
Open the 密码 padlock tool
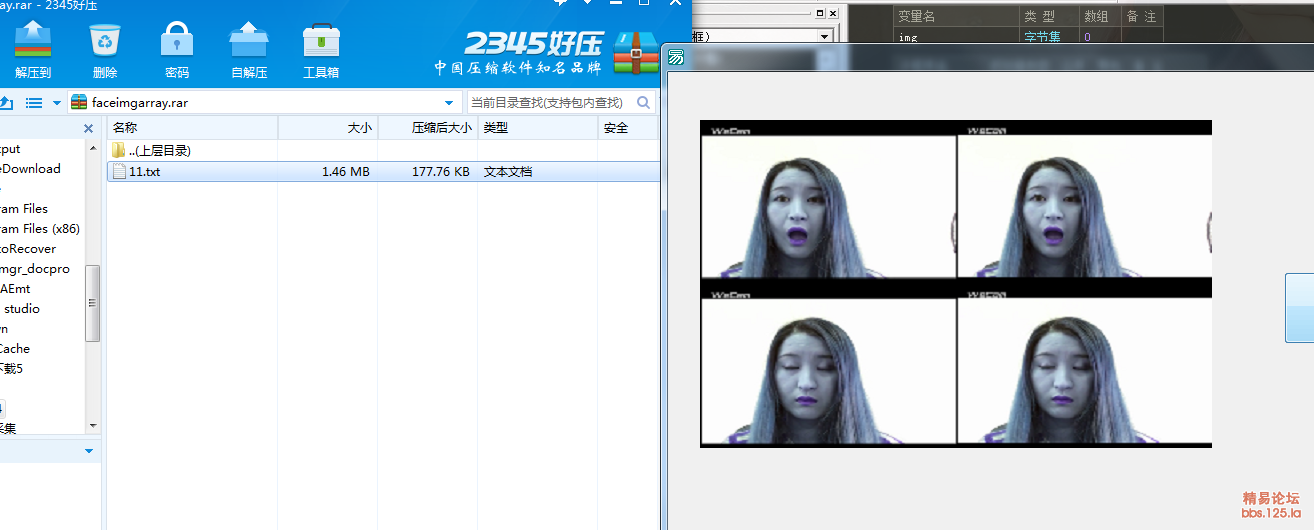click(x=177, y=41)
